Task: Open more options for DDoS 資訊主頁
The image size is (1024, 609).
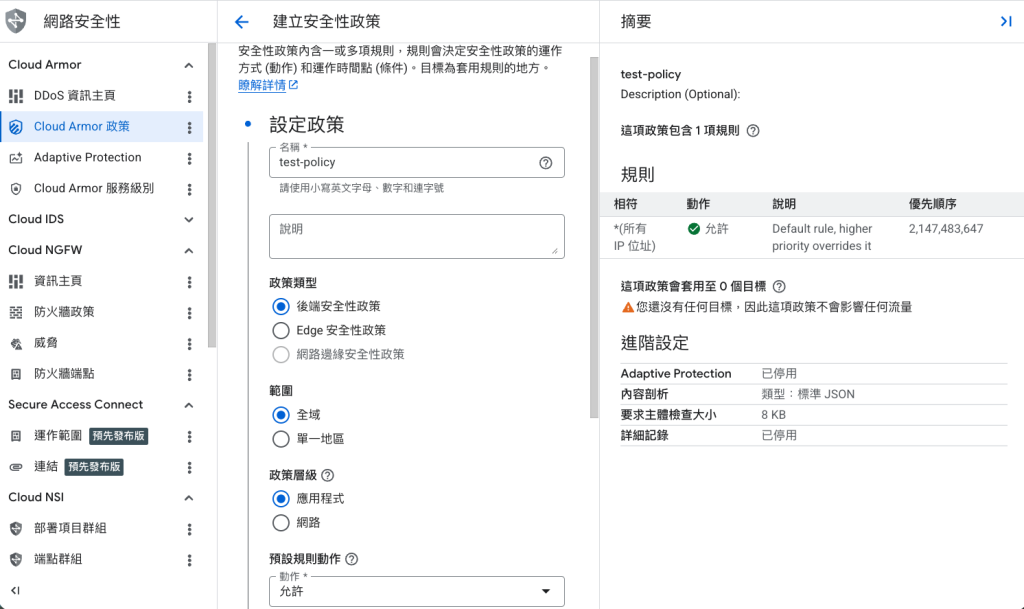Action: [x=189, y=96]
